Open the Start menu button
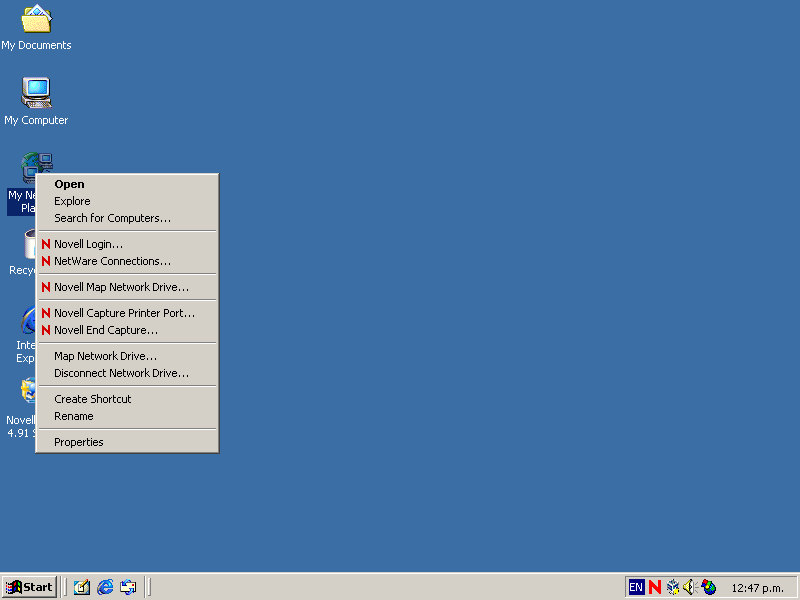Viewport: 800px width, 600px height. click(29, 587)
